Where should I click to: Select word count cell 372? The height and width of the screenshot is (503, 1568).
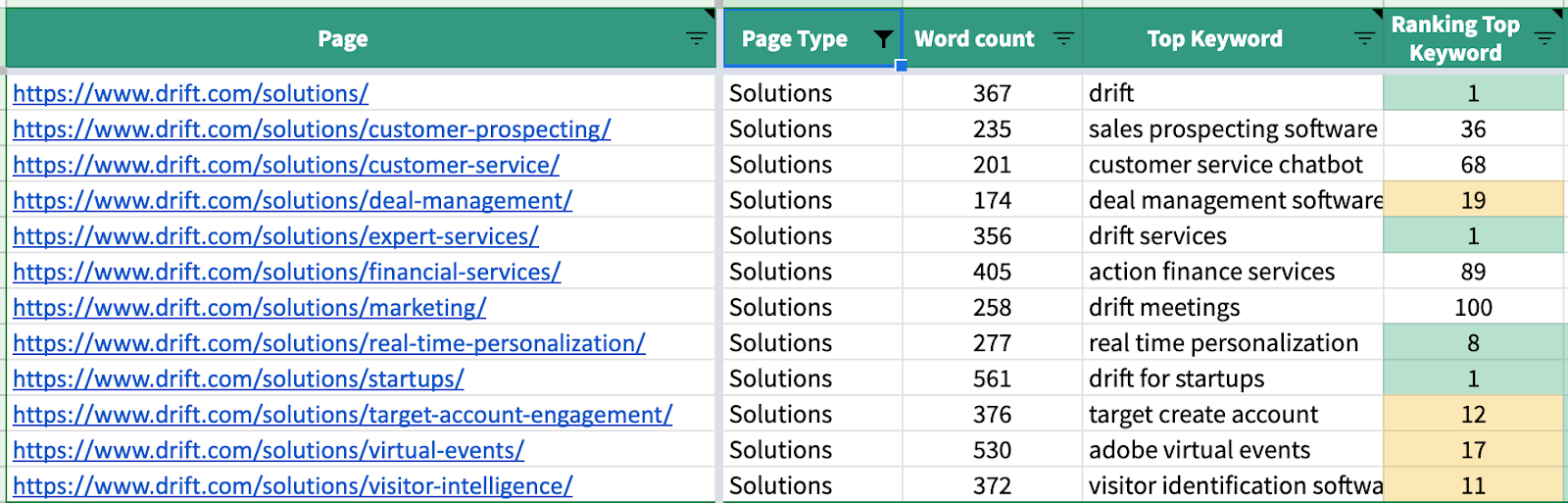click(992, 485)
